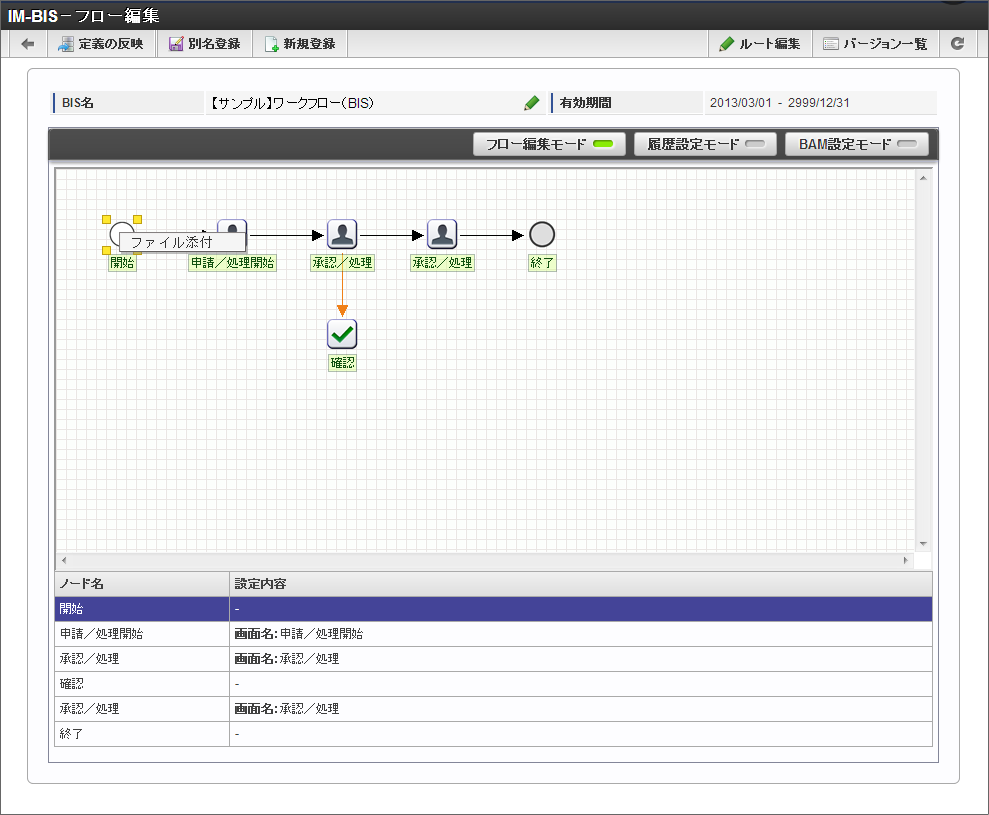Image resolution: width=989 pixels, height=815 pixels.
Task: Click the 開始 node label
Action: [x=122, y=262]
